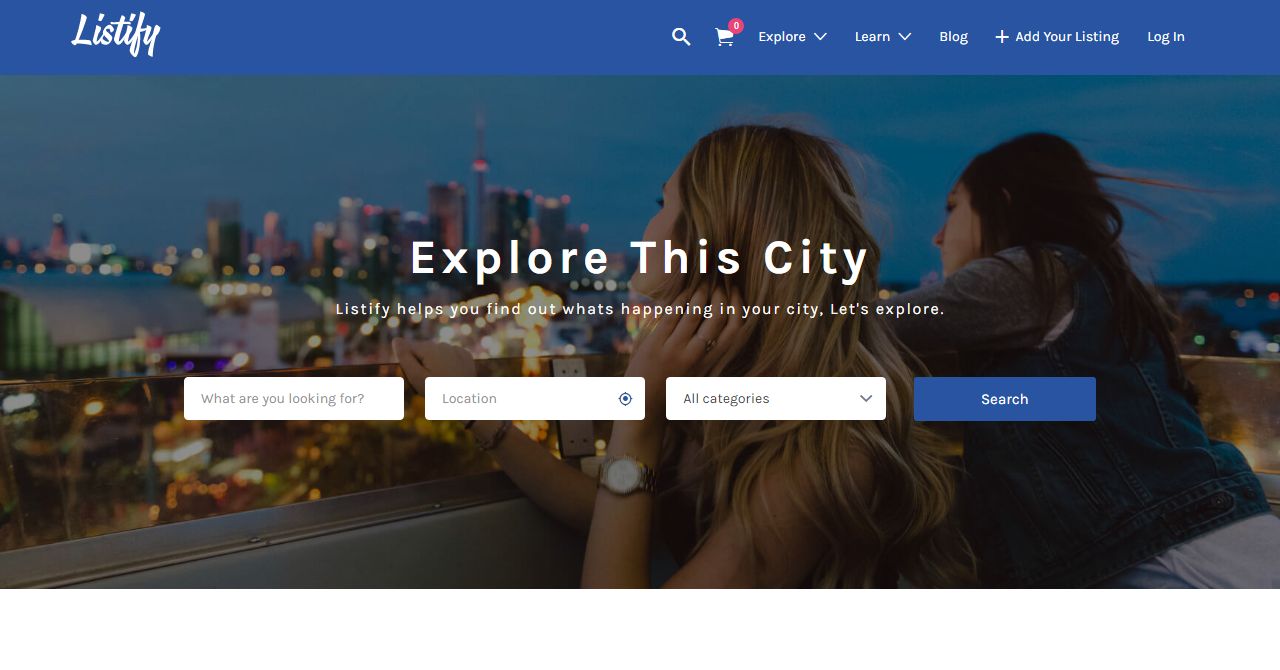
Task: Click the All categories dropdown arrow
Action: point(866,398)
